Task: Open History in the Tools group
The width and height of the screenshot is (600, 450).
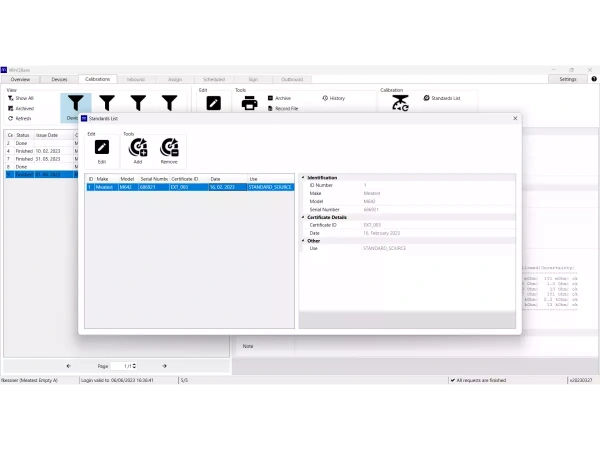Action: point(334,98)
